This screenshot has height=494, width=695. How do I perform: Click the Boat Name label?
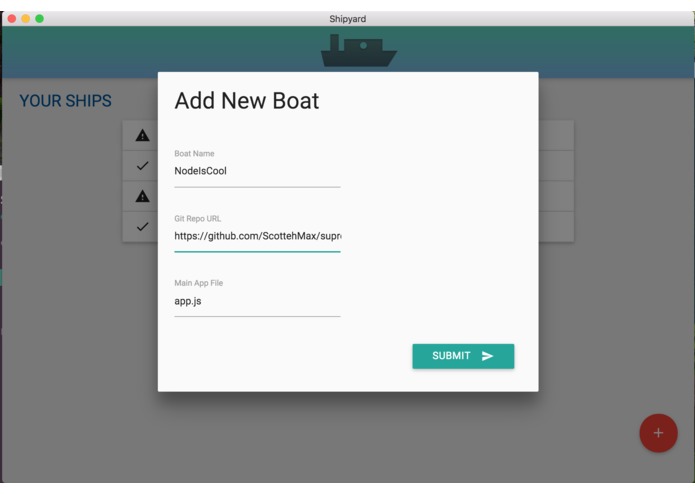[x=194, y=154]
